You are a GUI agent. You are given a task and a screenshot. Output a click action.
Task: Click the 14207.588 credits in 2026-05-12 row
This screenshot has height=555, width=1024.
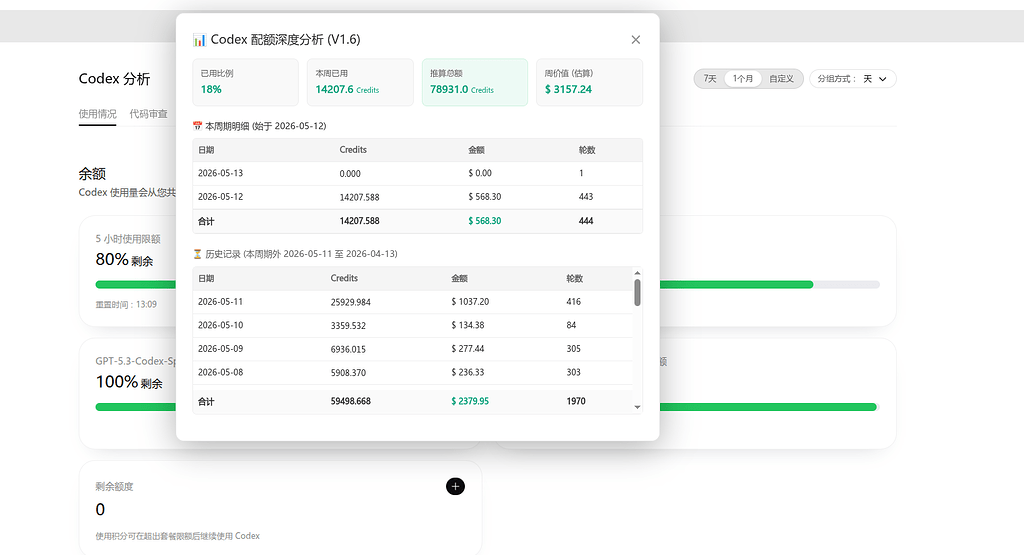359,197
